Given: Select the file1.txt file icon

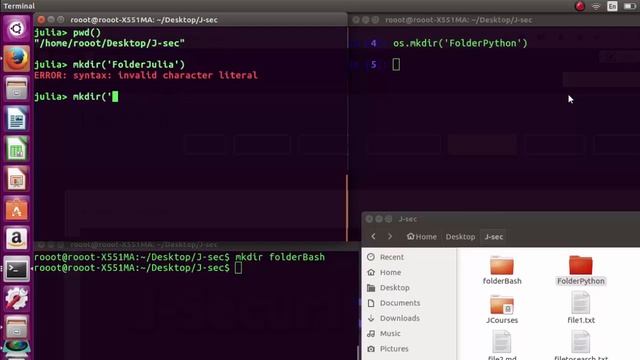Looking at the screenshot, I should click(580, 303).
